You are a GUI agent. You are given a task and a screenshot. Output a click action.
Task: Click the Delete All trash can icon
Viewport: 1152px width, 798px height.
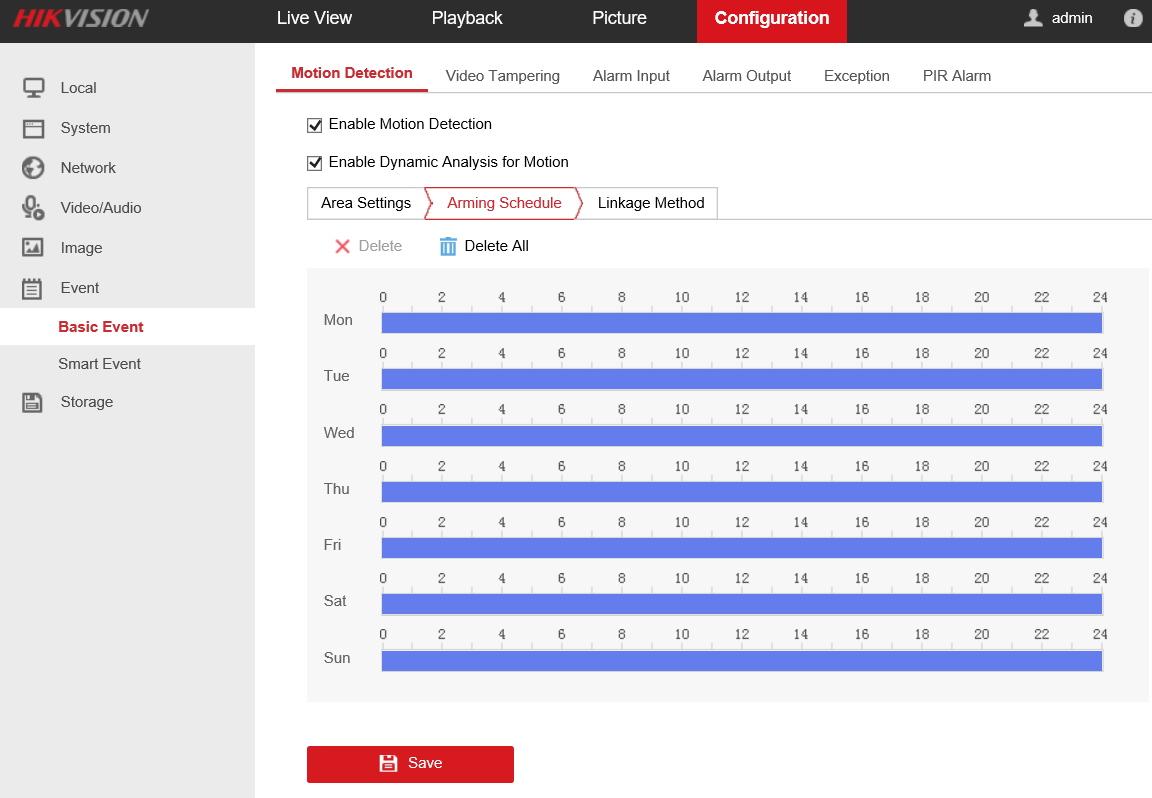(448, 246)
